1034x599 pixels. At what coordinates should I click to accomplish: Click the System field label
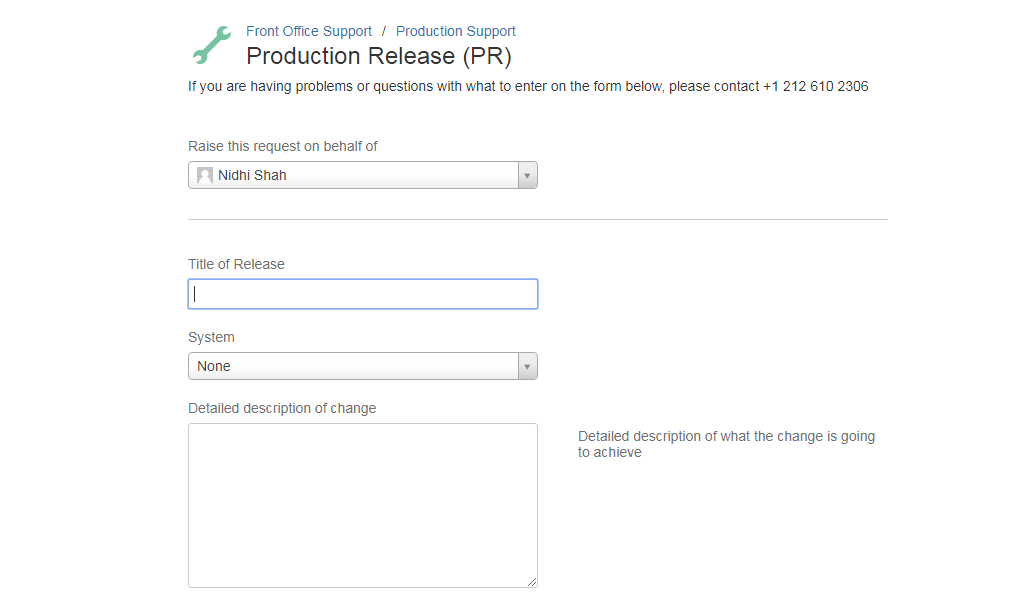pos(211,337)
